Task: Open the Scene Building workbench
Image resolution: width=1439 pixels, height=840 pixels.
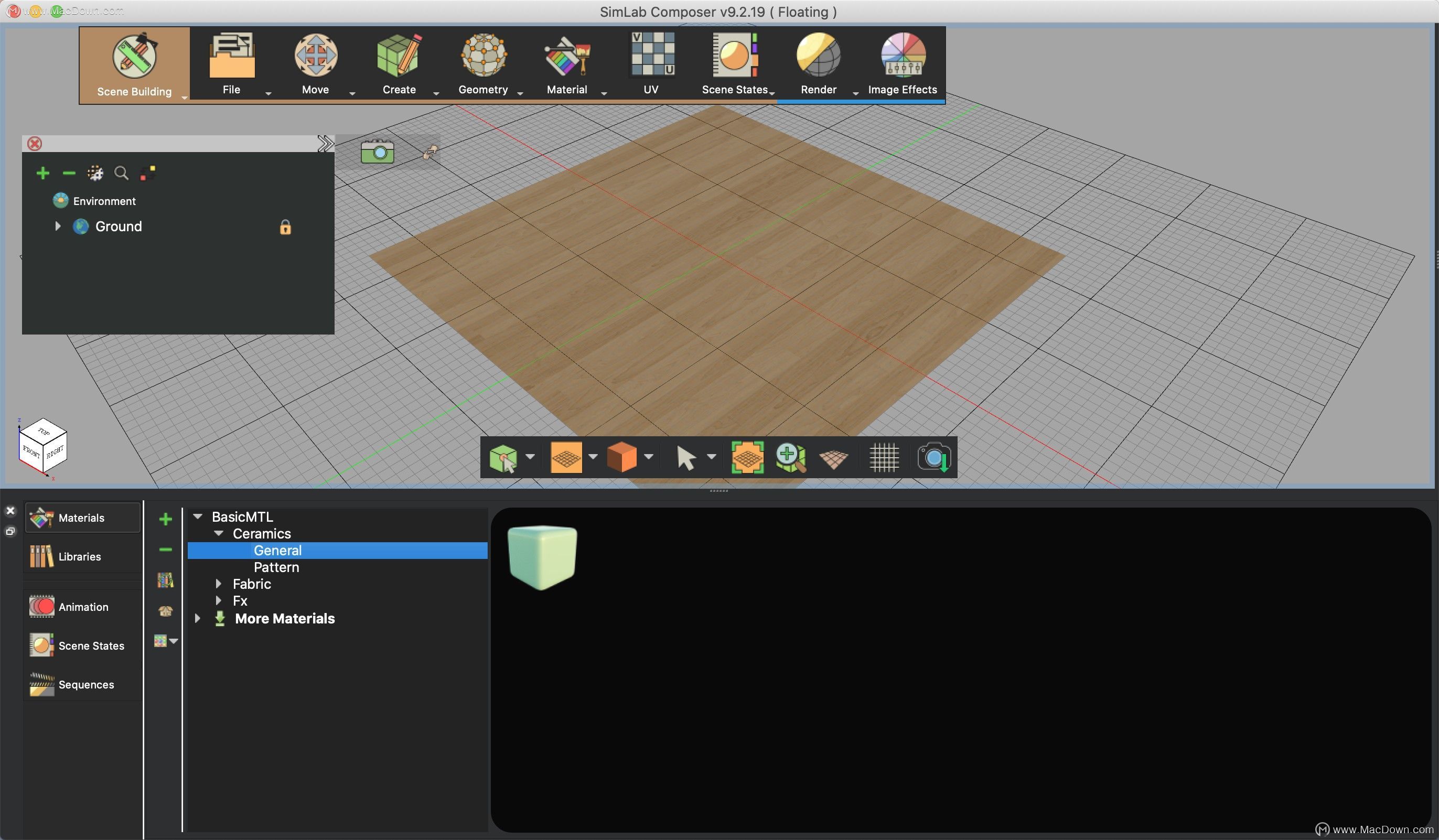Action: tap(134, 65)
